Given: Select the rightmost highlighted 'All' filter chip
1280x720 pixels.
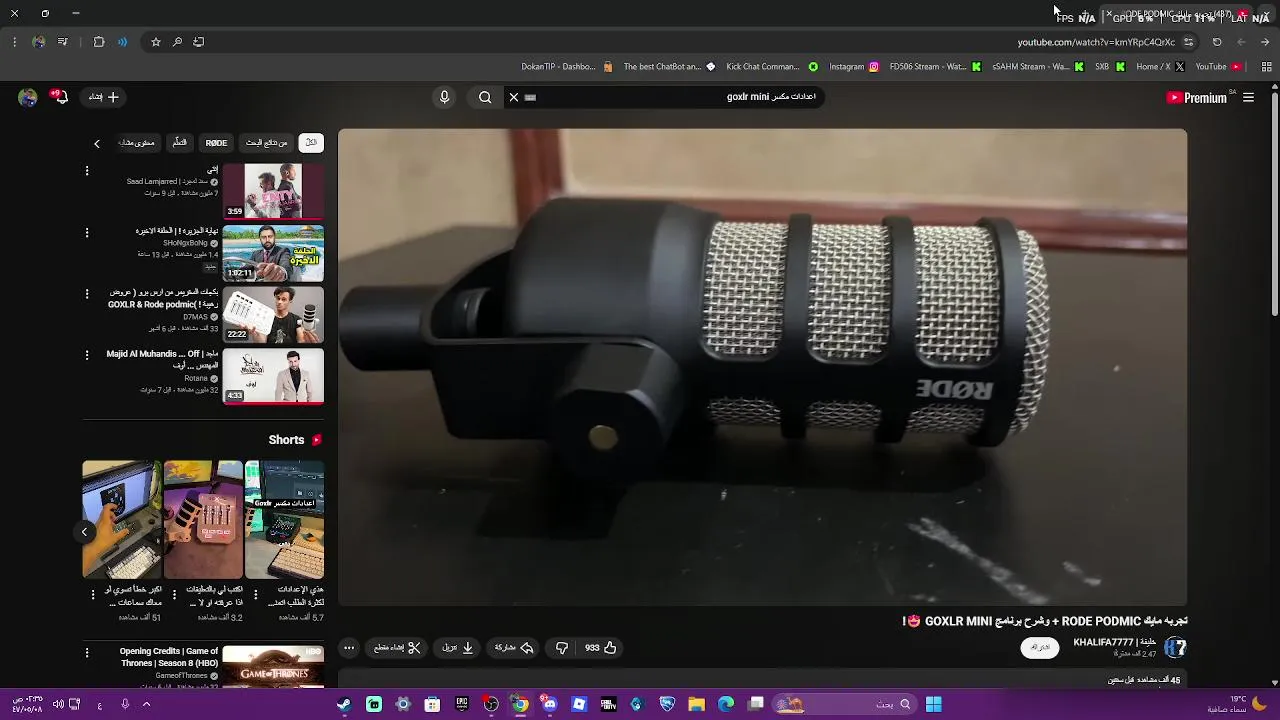Looking at the screenshot, I should point(311,143).
